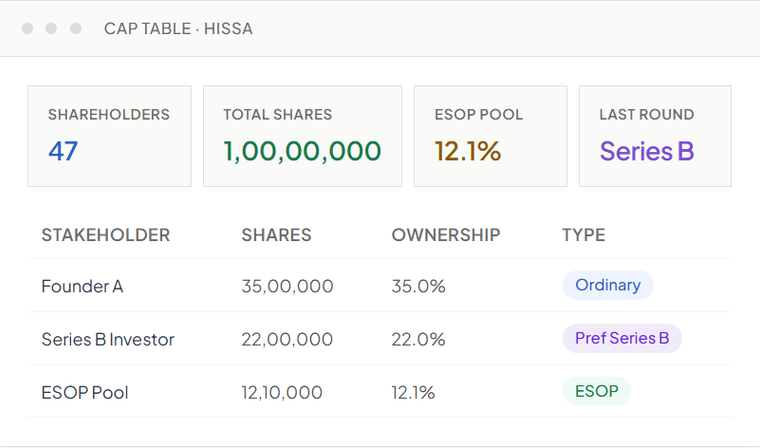Sort by the Ownership column header
This screenshot has width=760, height=448.
pos(446,235)
